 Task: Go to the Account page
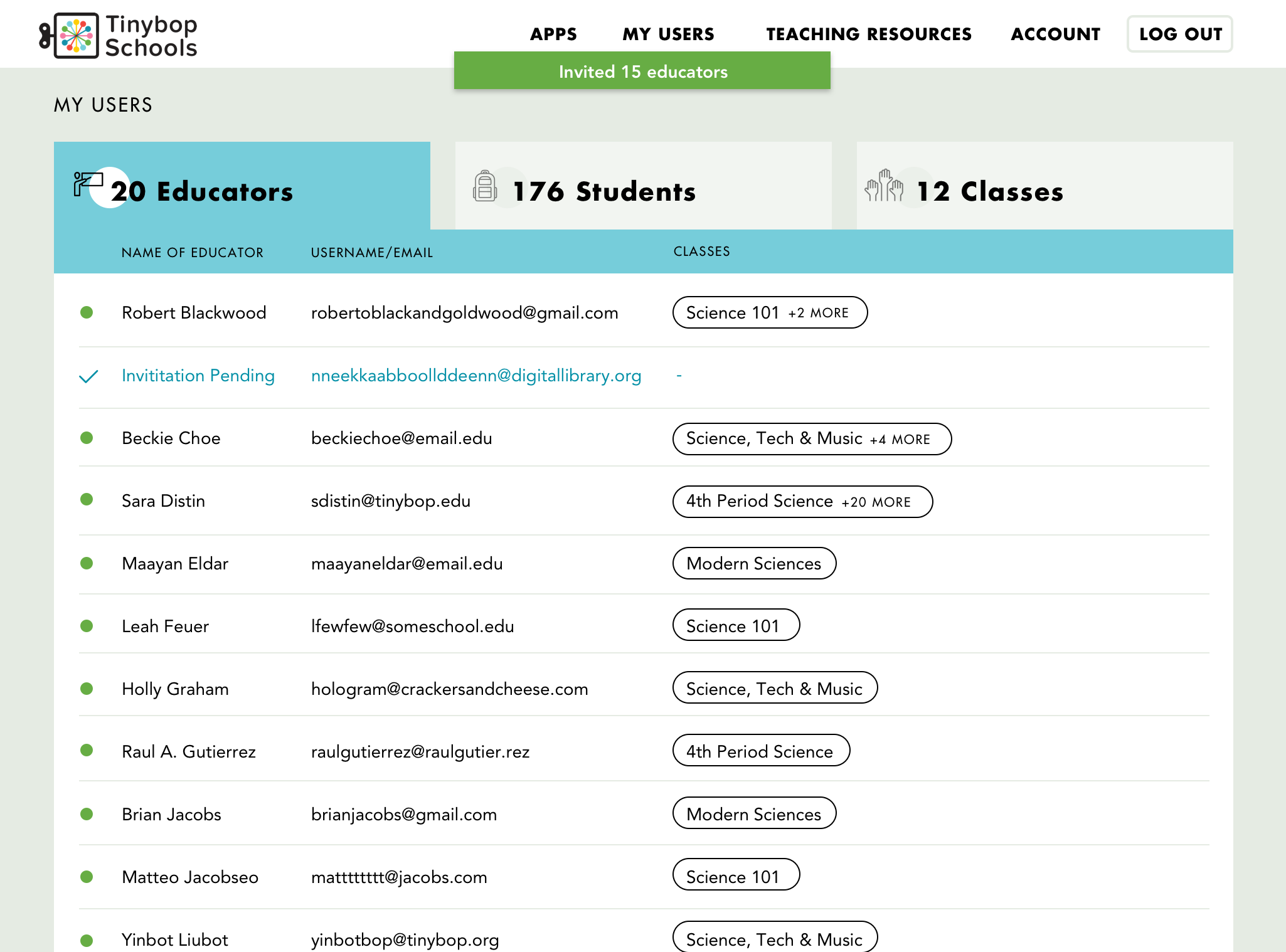[1056, 34]
